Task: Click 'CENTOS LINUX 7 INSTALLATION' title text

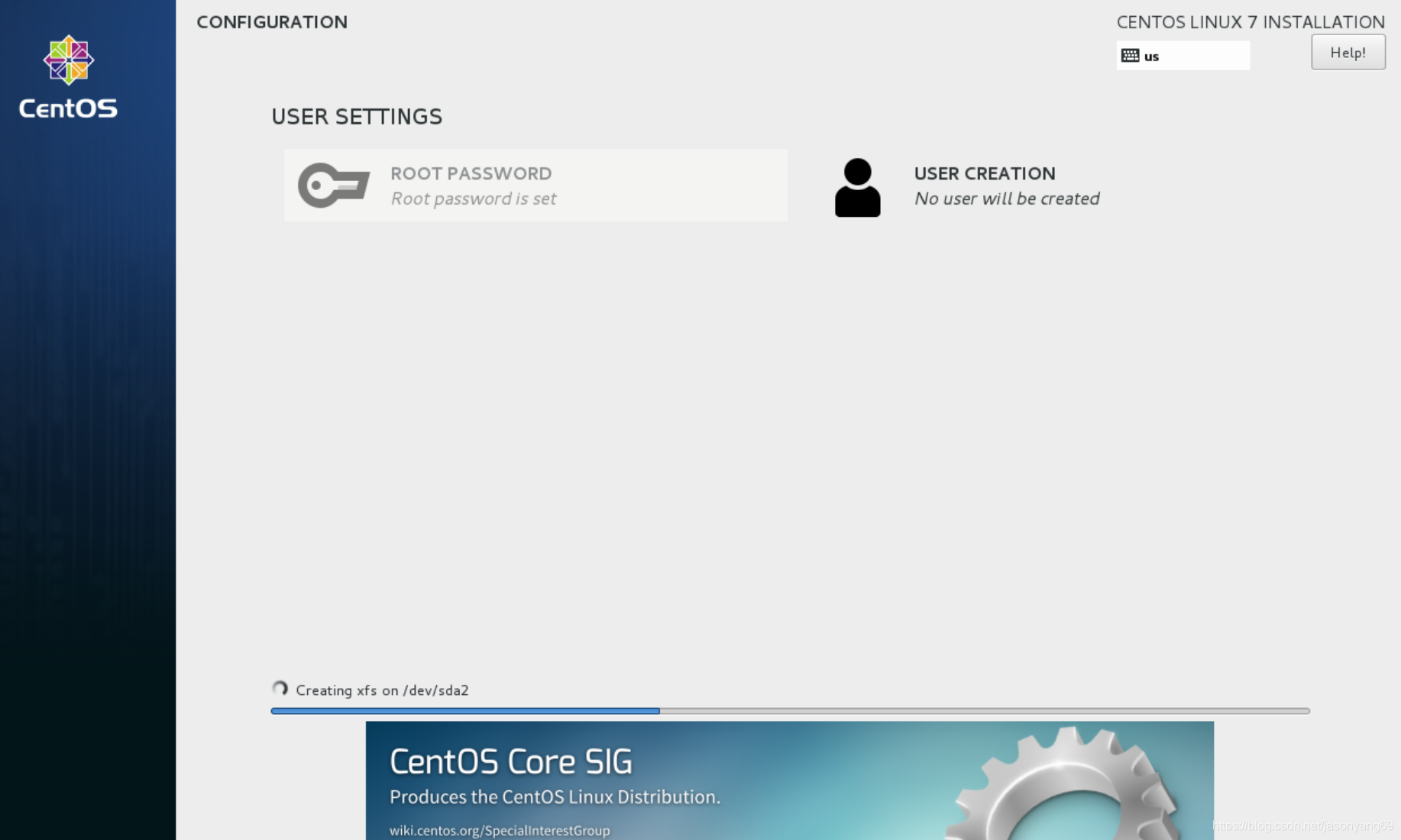Action: pyautogui.click(x=1251, y=22)
